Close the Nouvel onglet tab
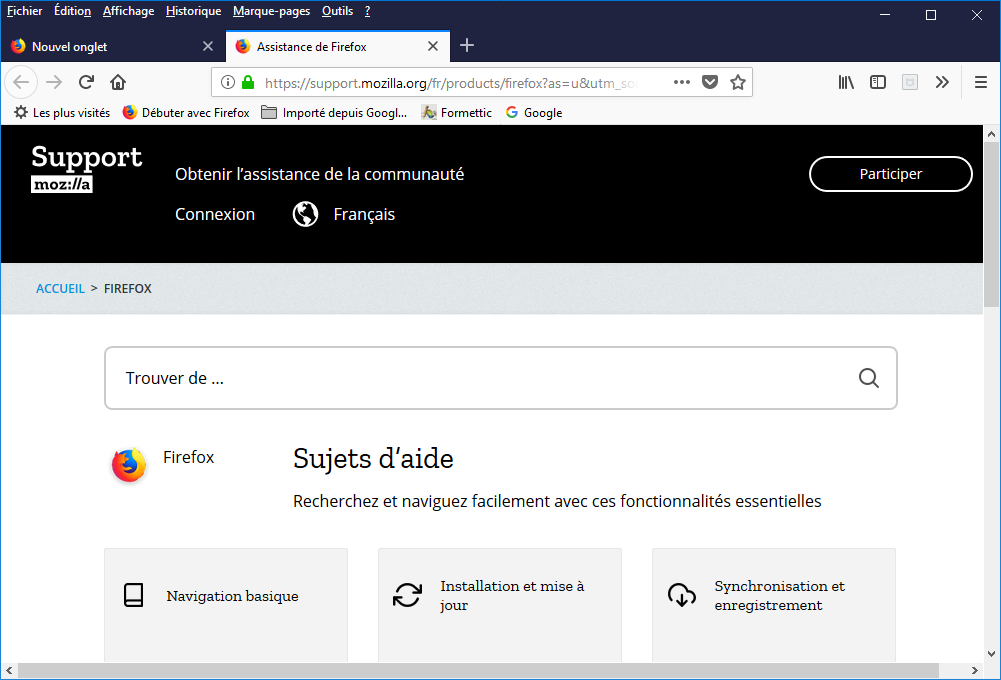This screenshot has width=1001, height=680. [x=207, y=46]
